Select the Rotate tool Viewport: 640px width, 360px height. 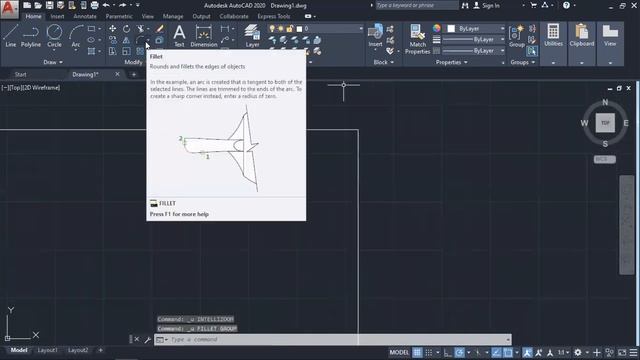click(126, 29)
